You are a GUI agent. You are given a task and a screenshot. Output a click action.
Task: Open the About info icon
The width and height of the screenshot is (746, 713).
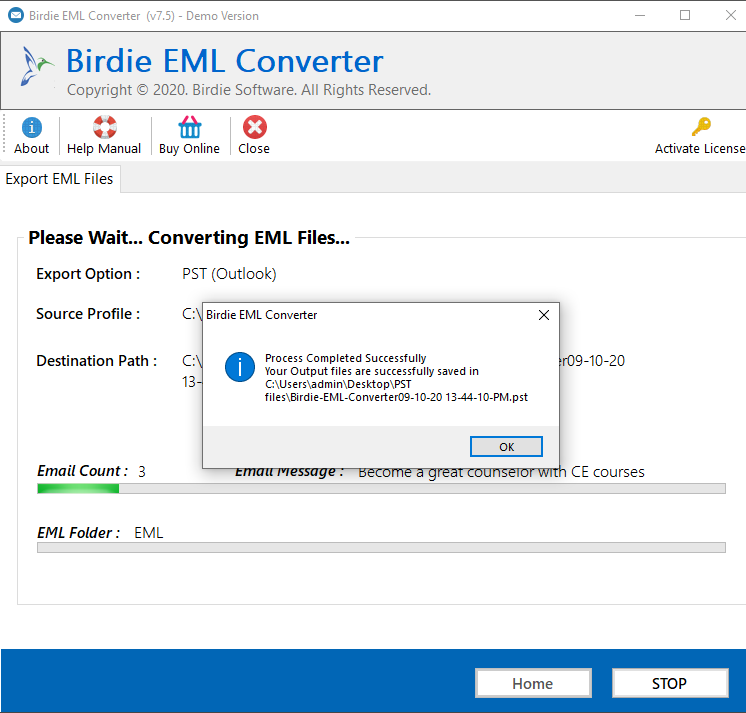31,127
